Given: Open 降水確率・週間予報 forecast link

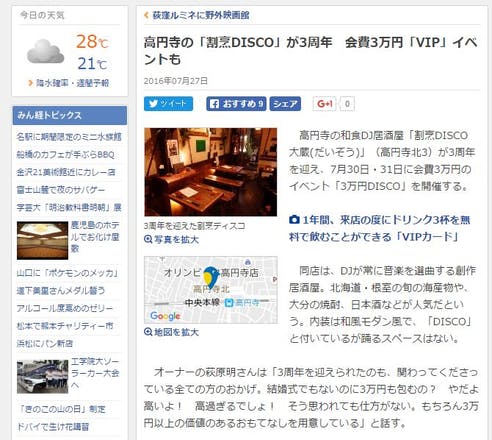Looking at the screenshot, I should 72,83.
